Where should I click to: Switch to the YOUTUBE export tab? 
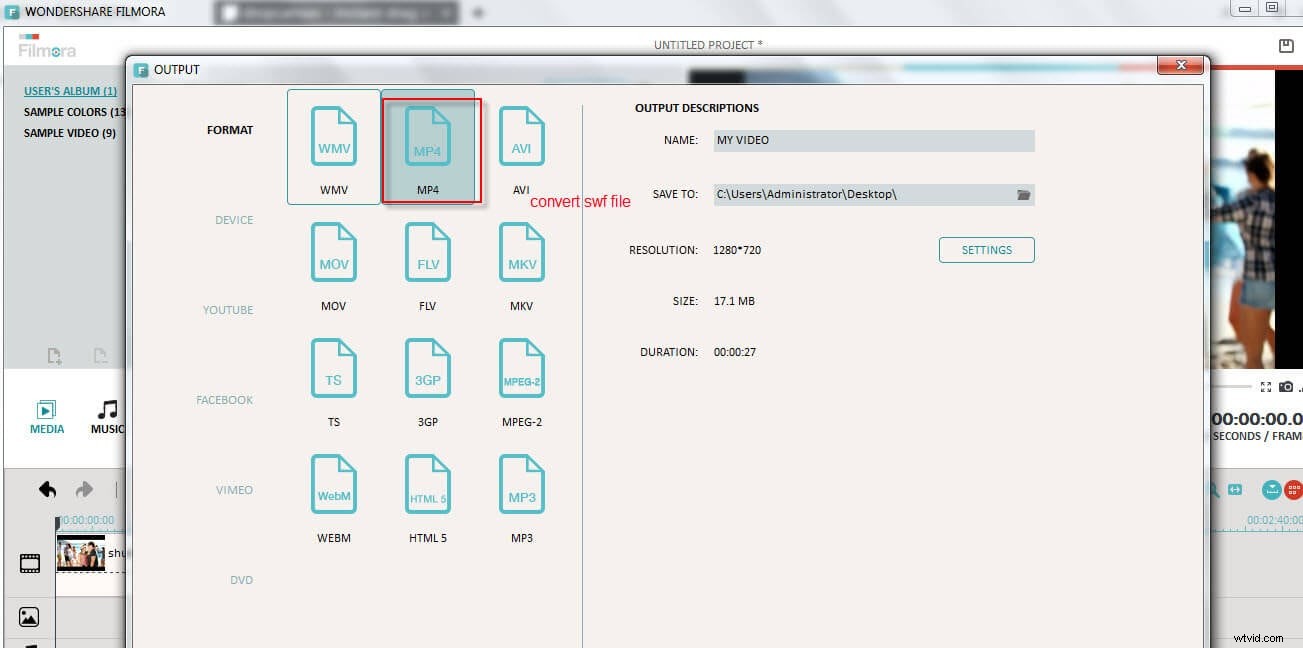(x=228, y=310)
